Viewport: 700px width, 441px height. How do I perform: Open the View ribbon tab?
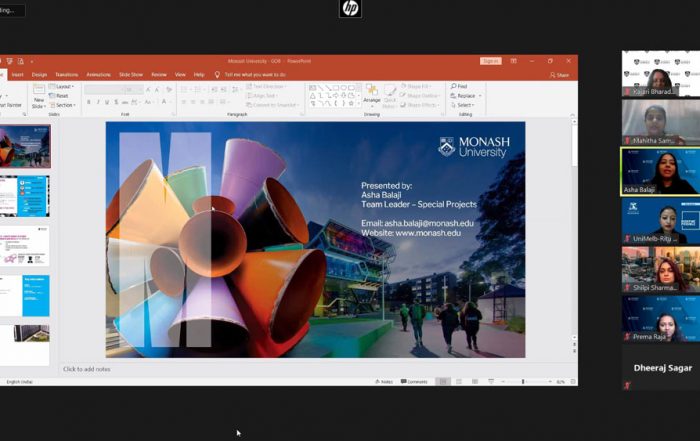coord(180,75)
